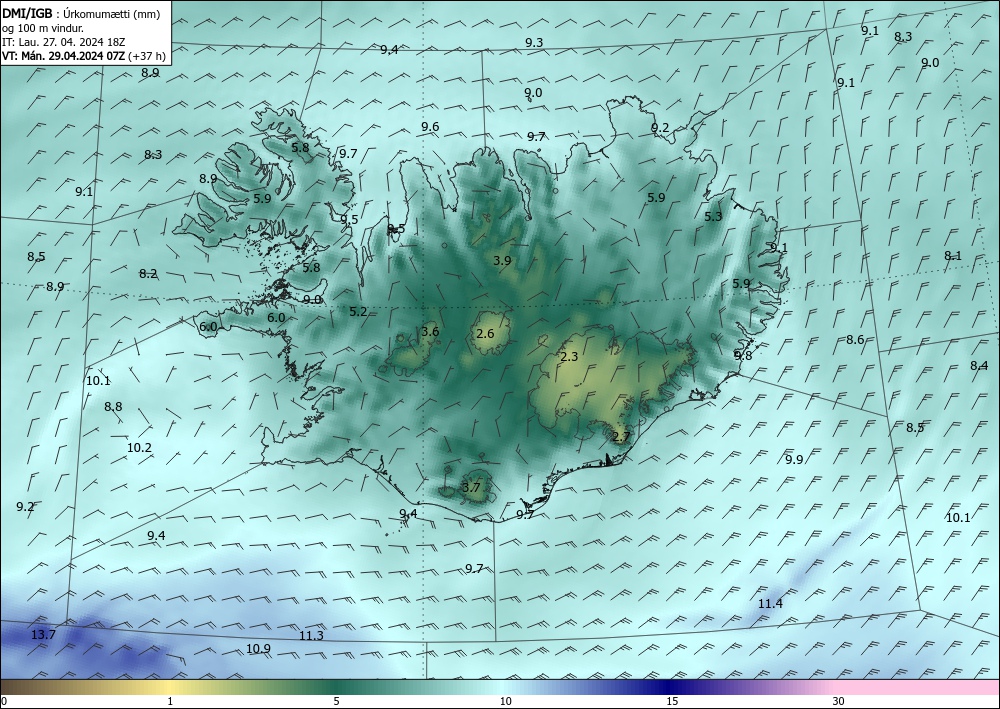Click the 13.7 value on the map
This screenshot has width=1000, height=709.
click(x=43, y=634)
